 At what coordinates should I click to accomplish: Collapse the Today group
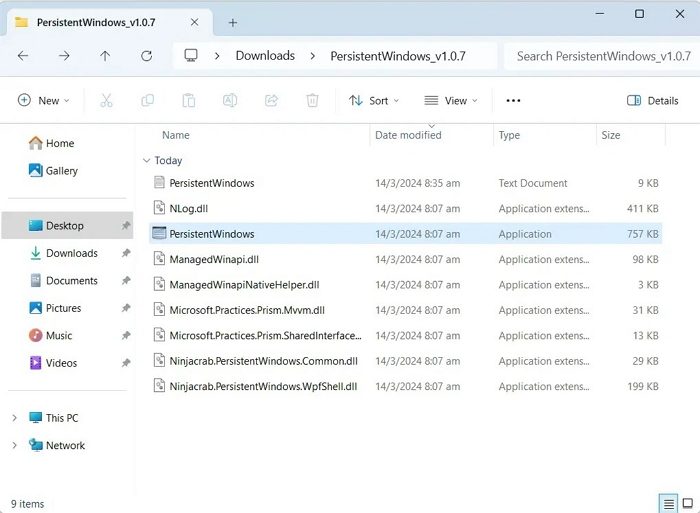[x=147, y=160]
